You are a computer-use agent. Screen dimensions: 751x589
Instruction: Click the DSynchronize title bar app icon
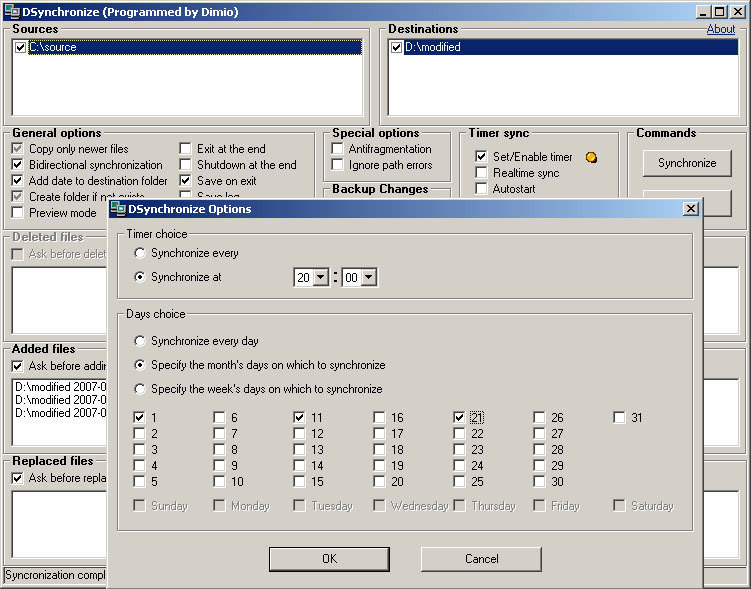tap(11, 11)
